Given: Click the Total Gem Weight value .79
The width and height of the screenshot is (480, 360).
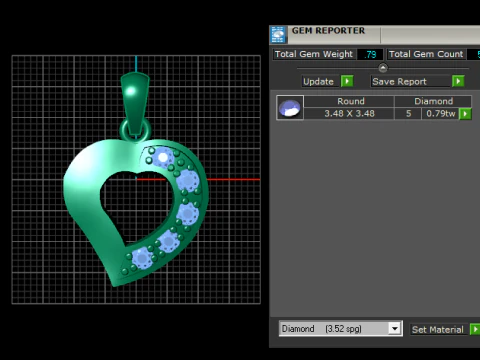Looking at the screenshot, I should (x=370, y=54).
